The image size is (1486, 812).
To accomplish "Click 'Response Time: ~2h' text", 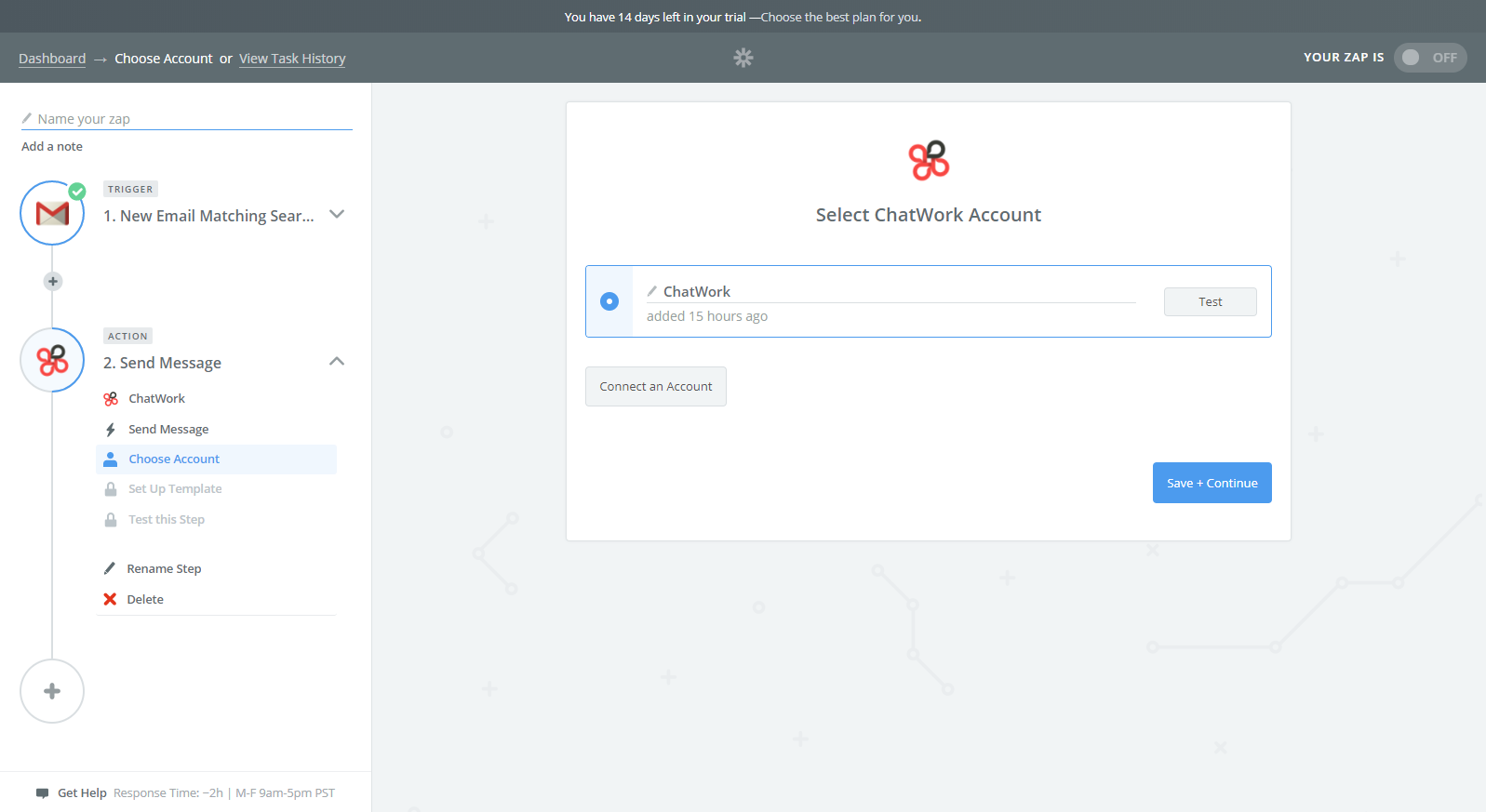I will click(168, 793).
